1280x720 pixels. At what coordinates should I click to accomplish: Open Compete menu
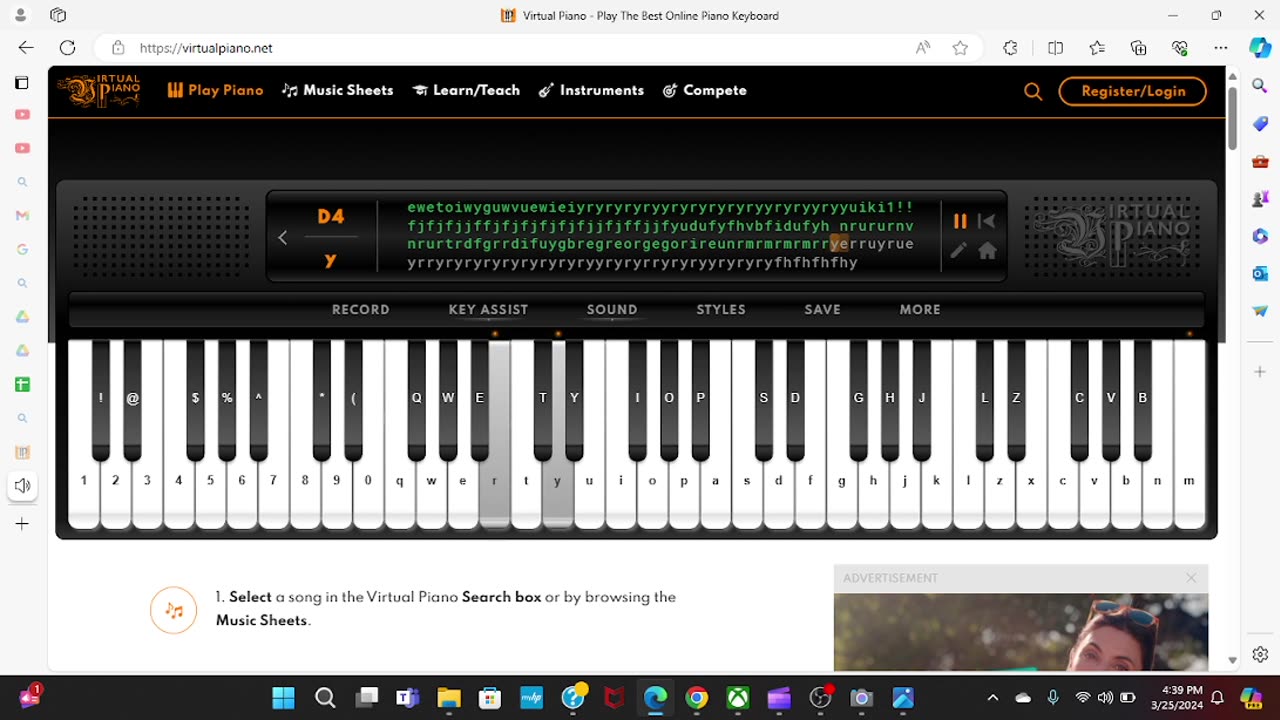[704, 90]
